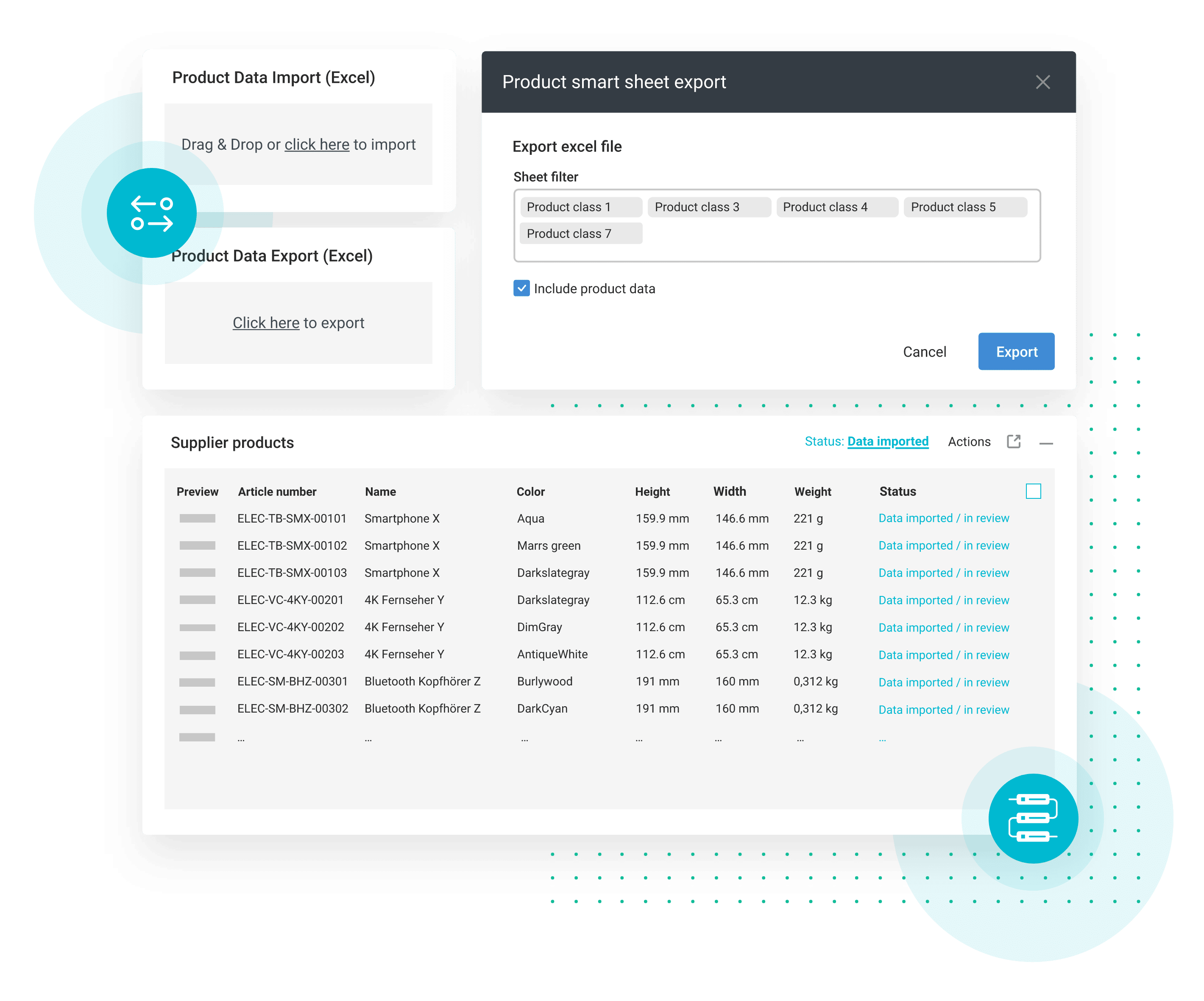Click the Weight column header
Viewport: 1204px width, 1001px height.
click(812, 492)
